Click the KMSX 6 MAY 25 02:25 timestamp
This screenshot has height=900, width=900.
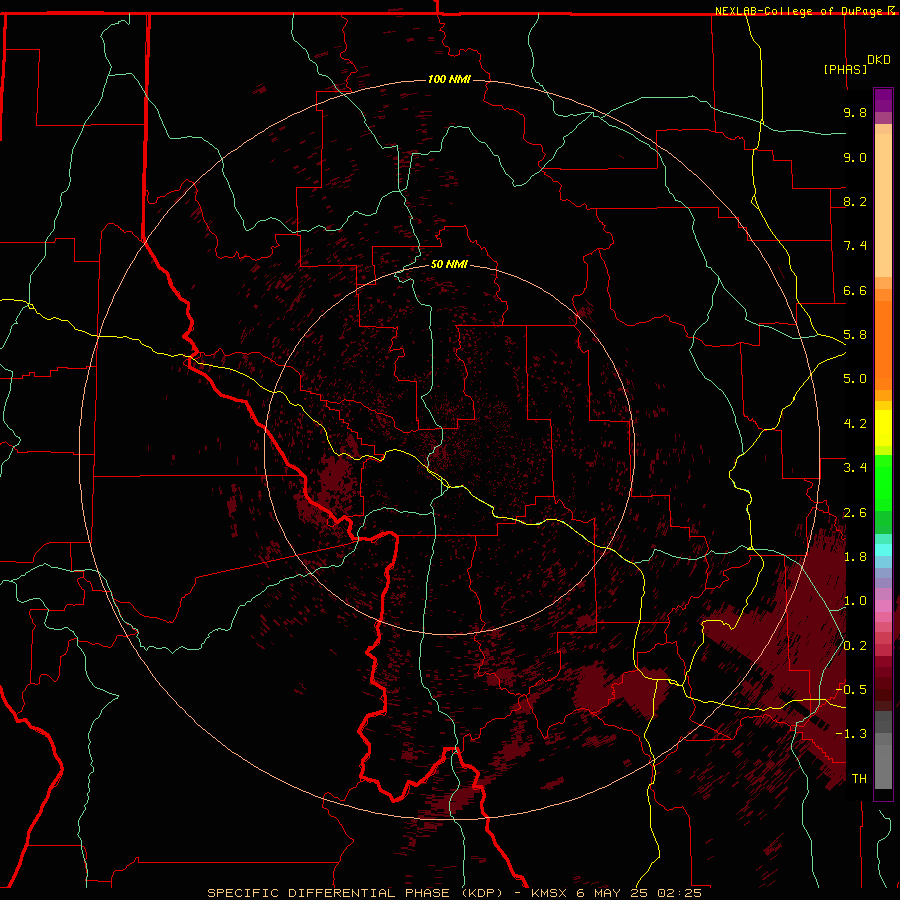click(x=616, y=893)
